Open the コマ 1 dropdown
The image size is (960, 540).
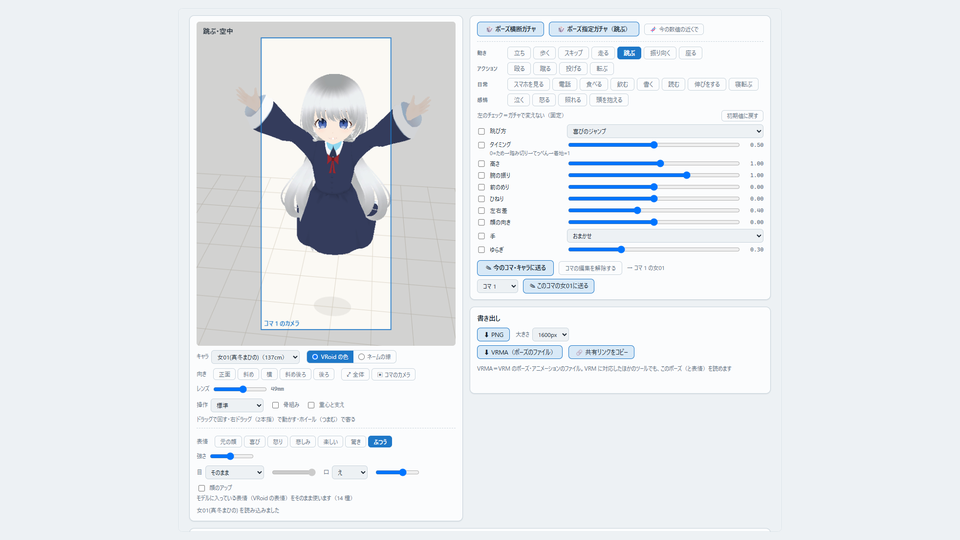[497, 286]
